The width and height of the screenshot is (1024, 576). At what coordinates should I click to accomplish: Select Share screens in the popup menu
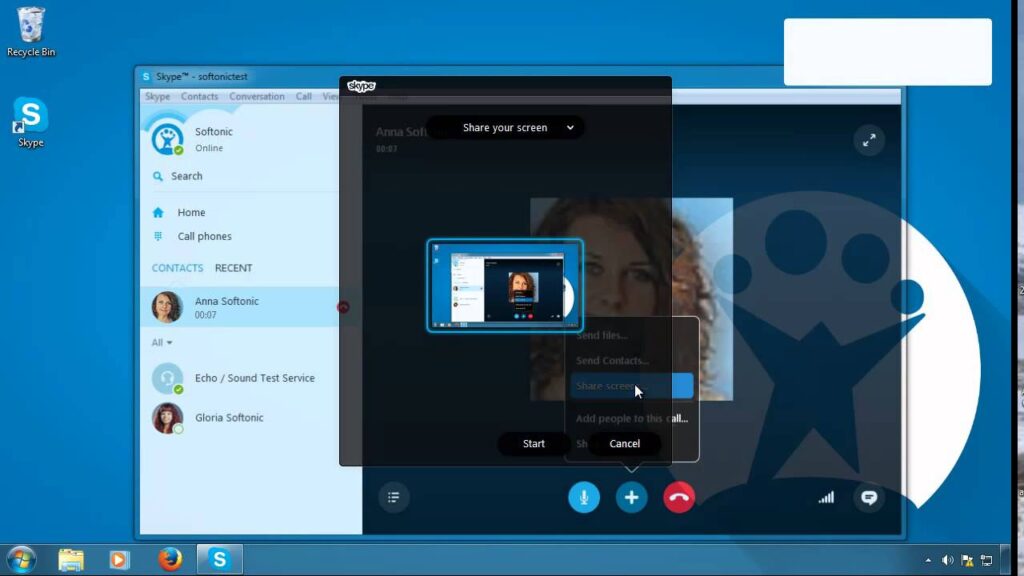point(632,386)
